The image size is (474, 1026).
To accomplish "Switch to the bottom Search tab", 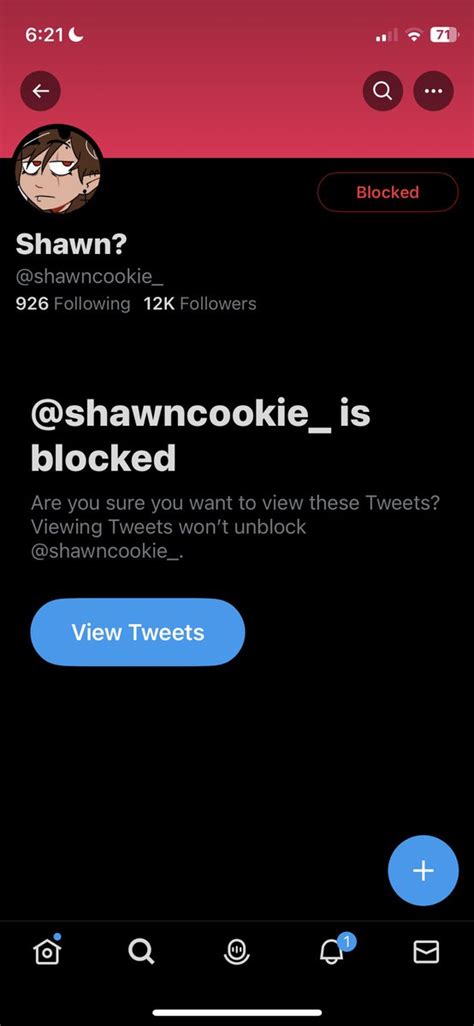I will (141, 951).
